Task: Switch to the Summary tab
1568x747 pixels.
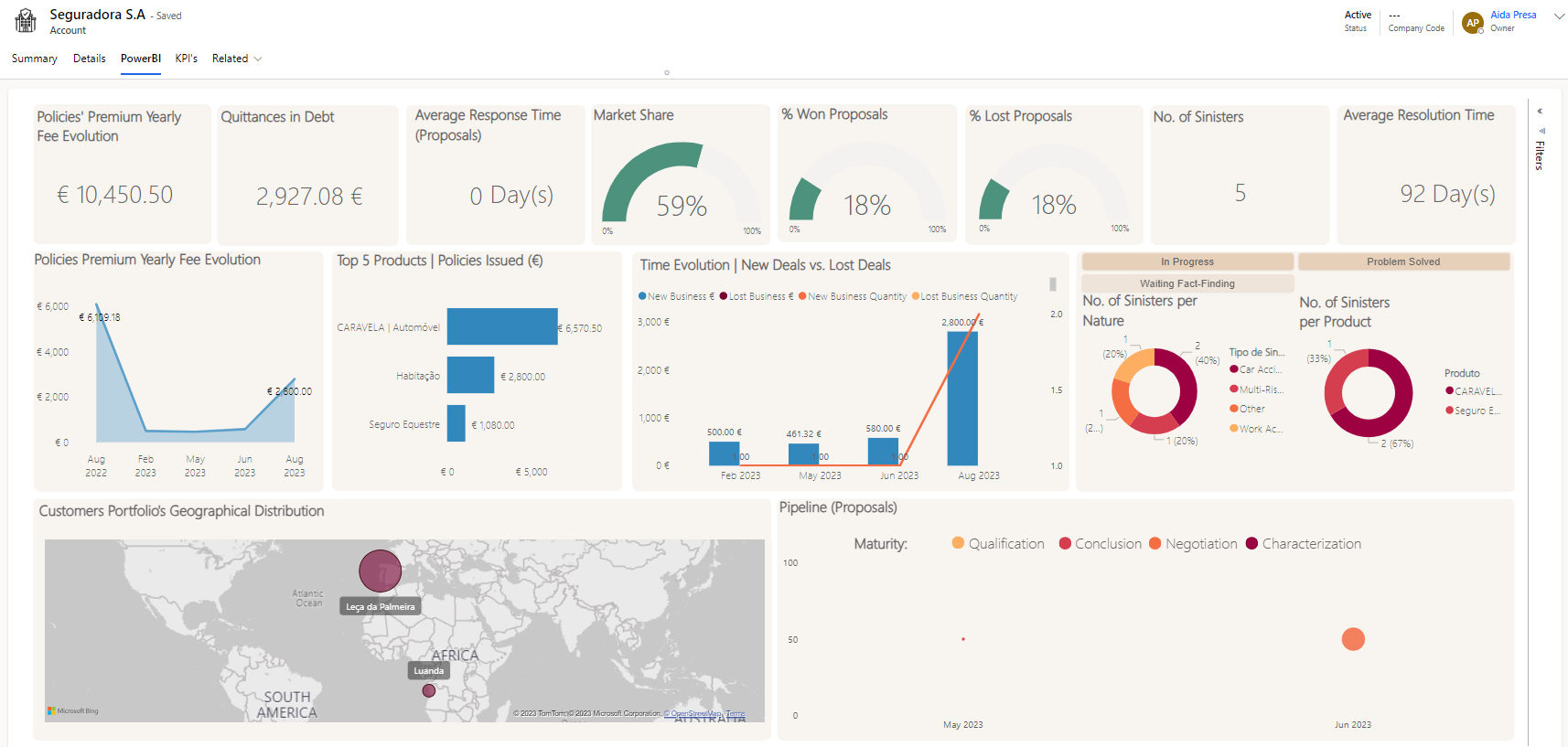Action: [35, 59]
